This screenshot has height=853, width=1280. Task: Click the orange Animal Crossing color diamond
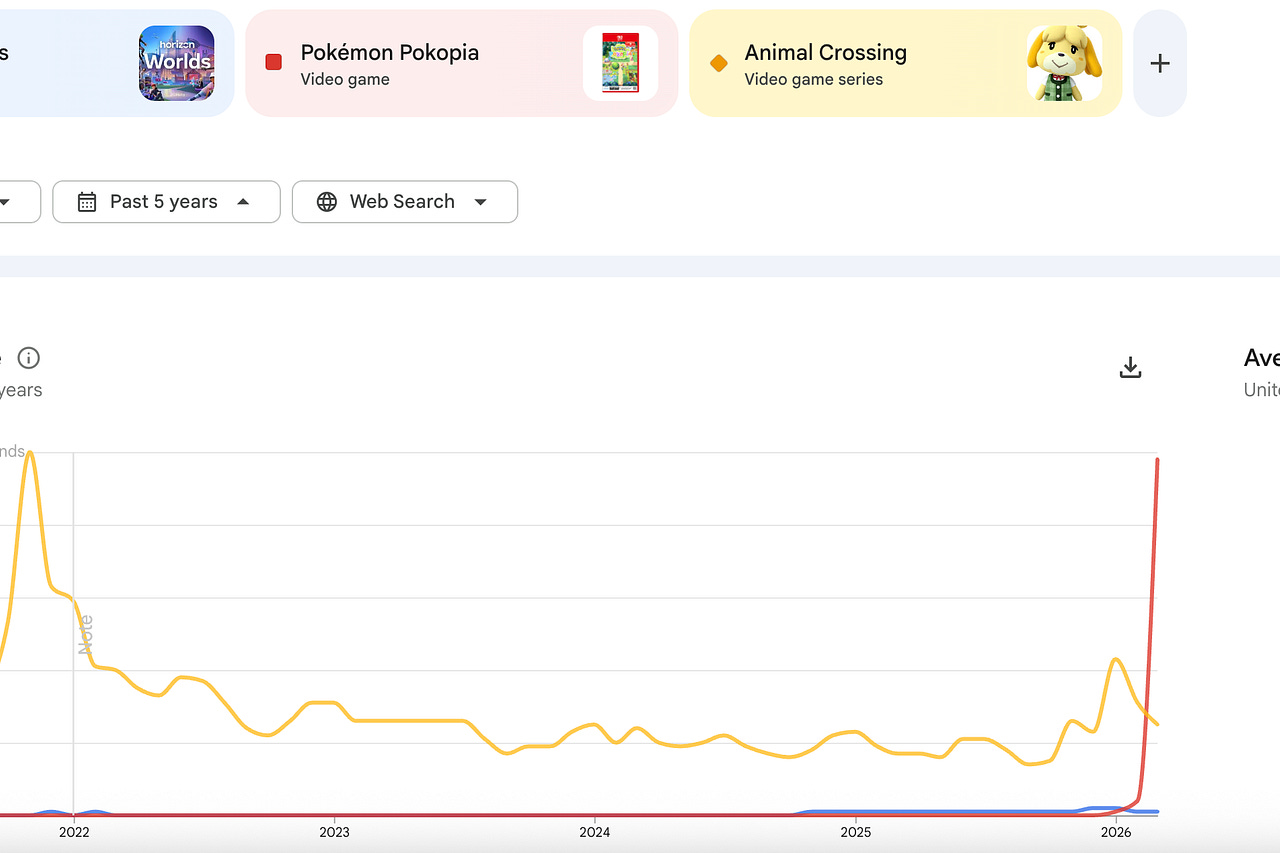pyautogui.click(x=718, y=63)
